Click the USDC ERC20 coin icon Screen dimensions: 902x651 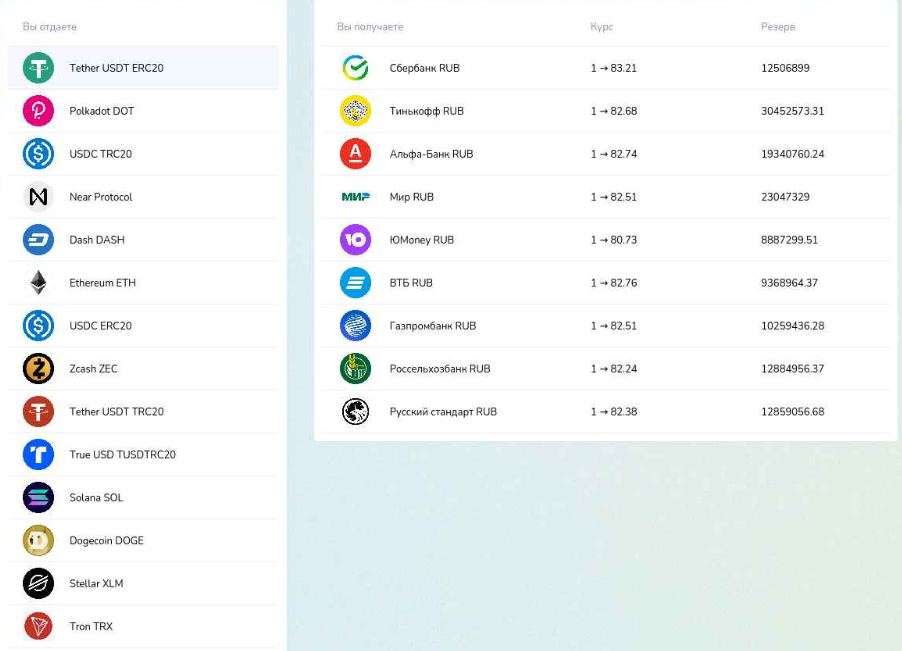point(39,326)
